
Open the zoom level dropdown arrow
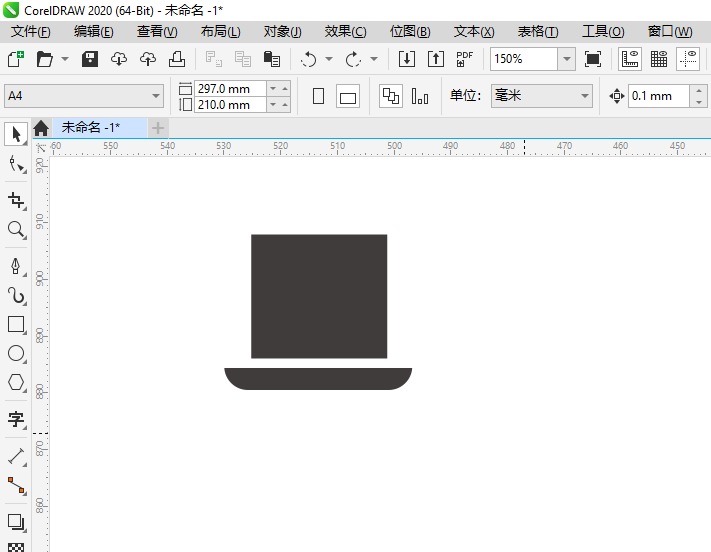pyautogui.click(x=567, y=59)
